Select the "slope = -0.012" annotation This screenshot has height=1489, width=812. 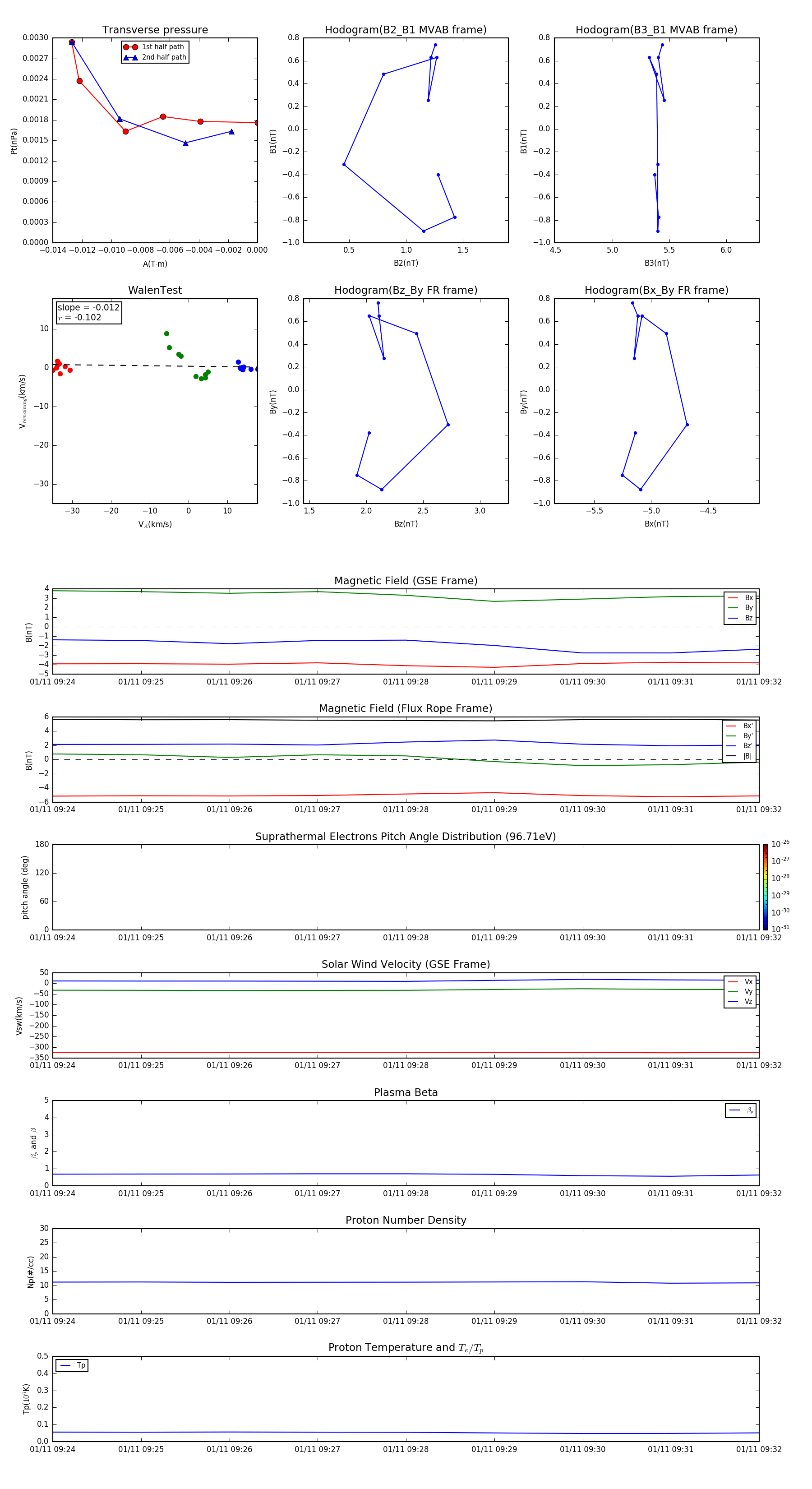(x=88, y=308)
